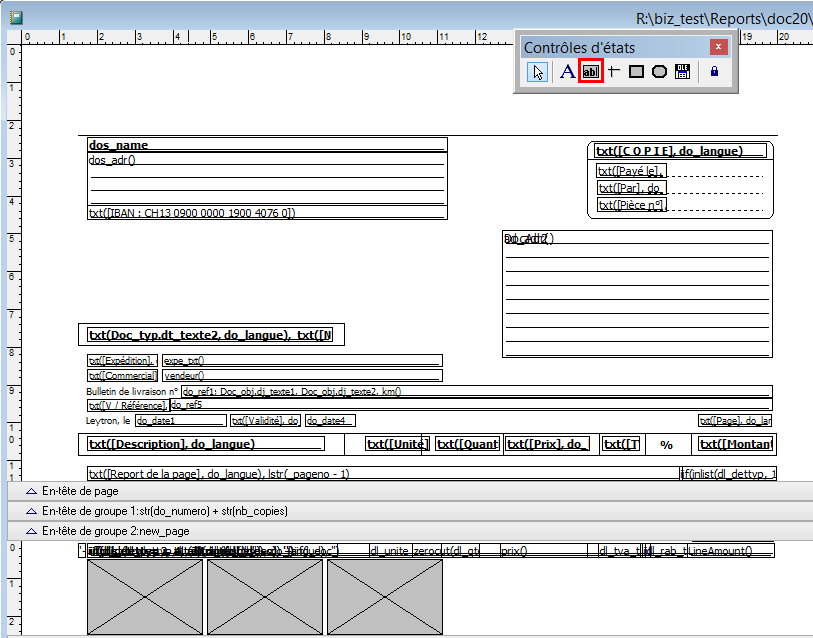Select the txt([Validité], do field

[265, 421]
